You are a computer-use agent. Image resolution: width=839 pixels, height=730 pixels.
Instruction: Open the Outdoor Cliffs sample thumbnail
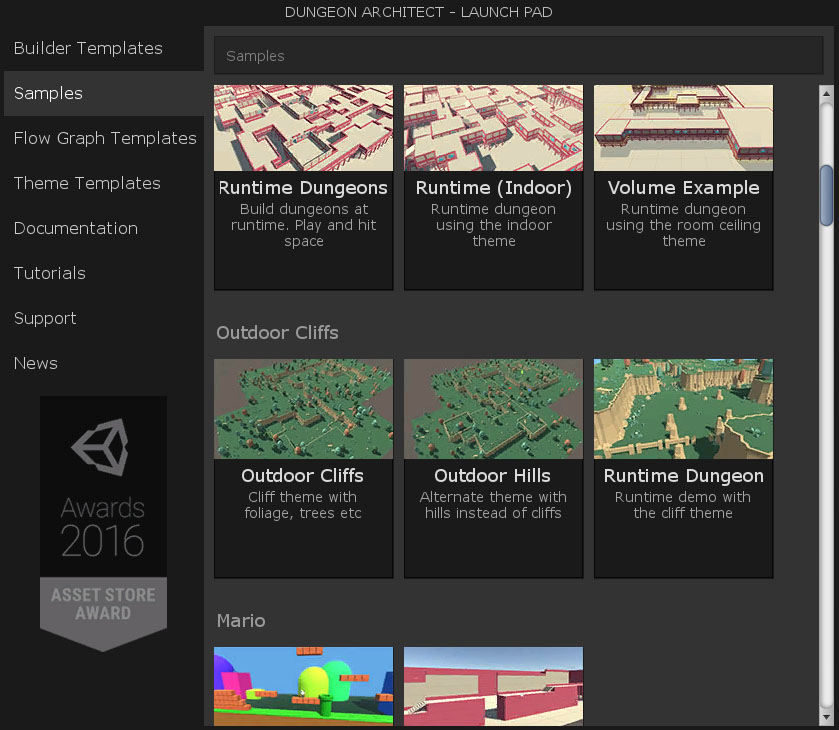point(303,409)
